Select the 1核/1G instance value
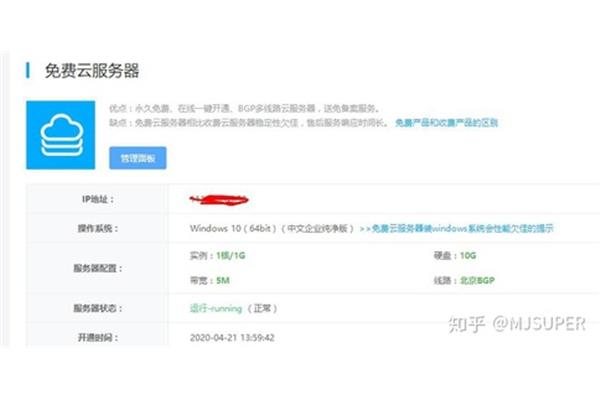 tap(230, 255)
